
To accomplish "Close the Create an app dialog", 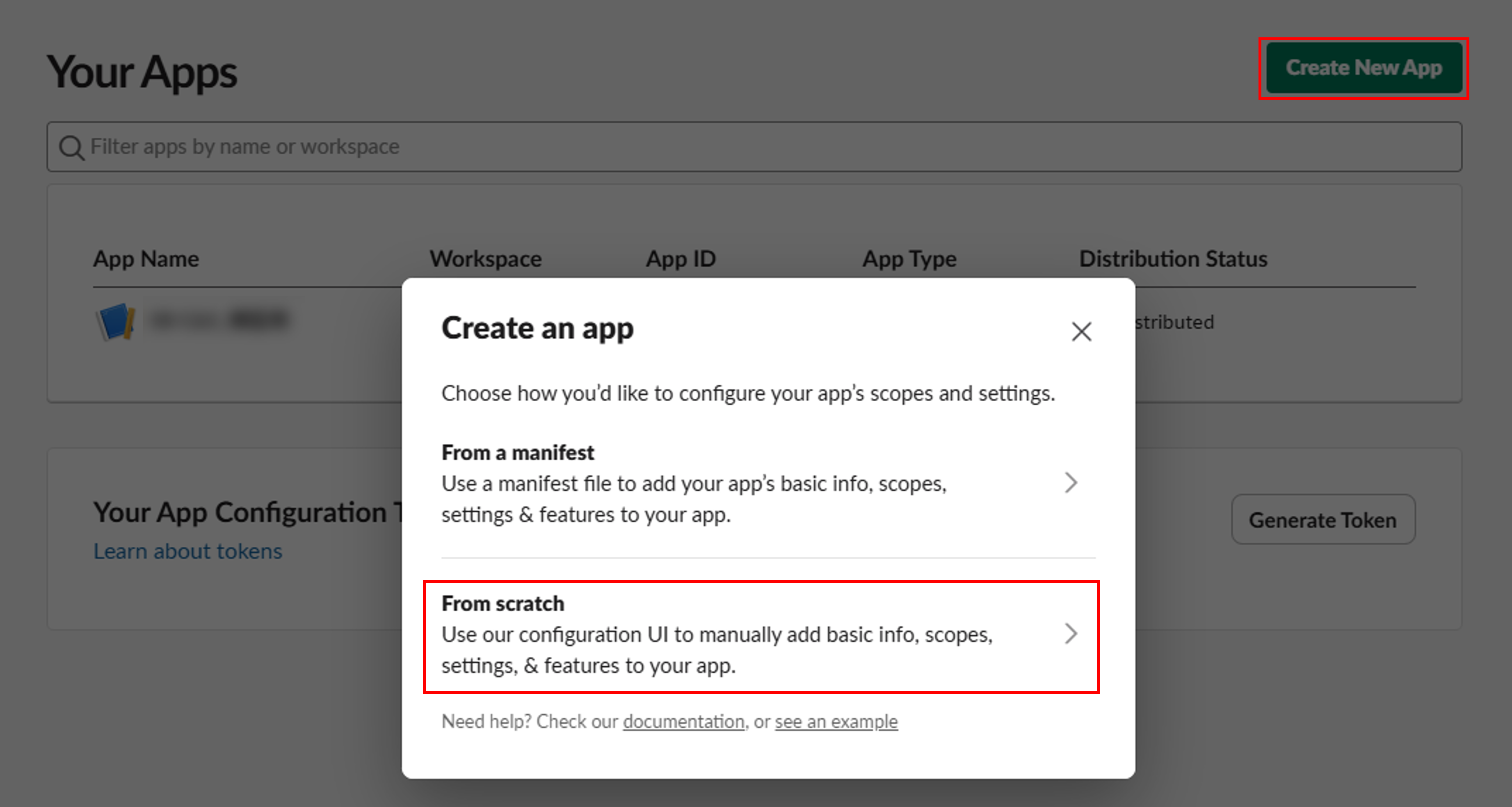I will point(1081,331).
